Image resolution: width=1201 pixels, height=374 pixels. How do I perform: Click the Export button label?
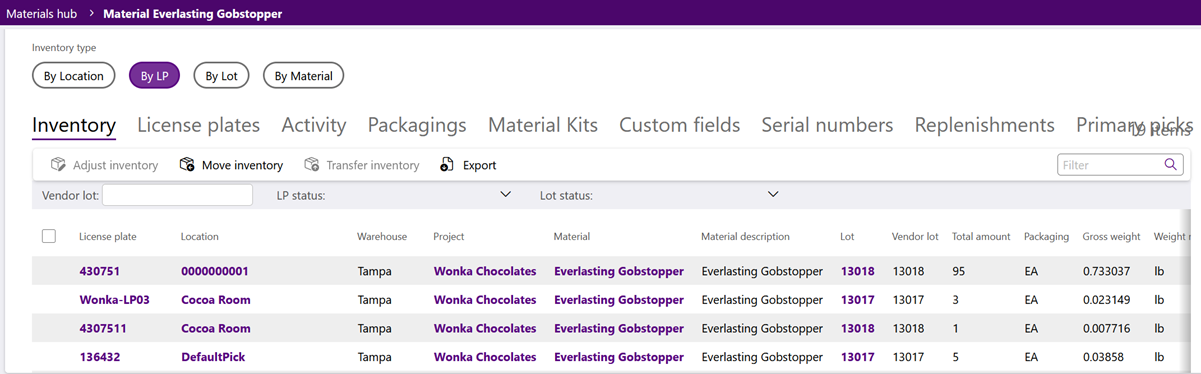(x=479, y=165)
